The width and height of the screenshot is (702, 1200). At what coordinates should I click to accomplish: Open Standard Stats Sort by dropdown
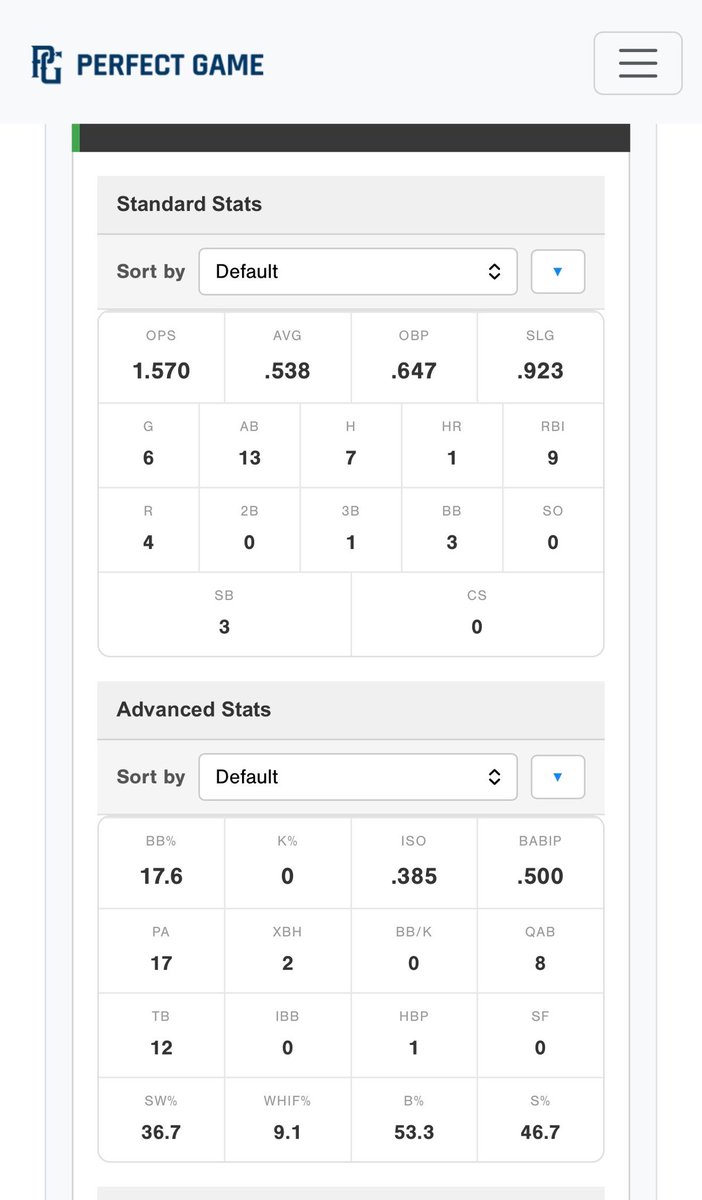(x=358, y=272)
